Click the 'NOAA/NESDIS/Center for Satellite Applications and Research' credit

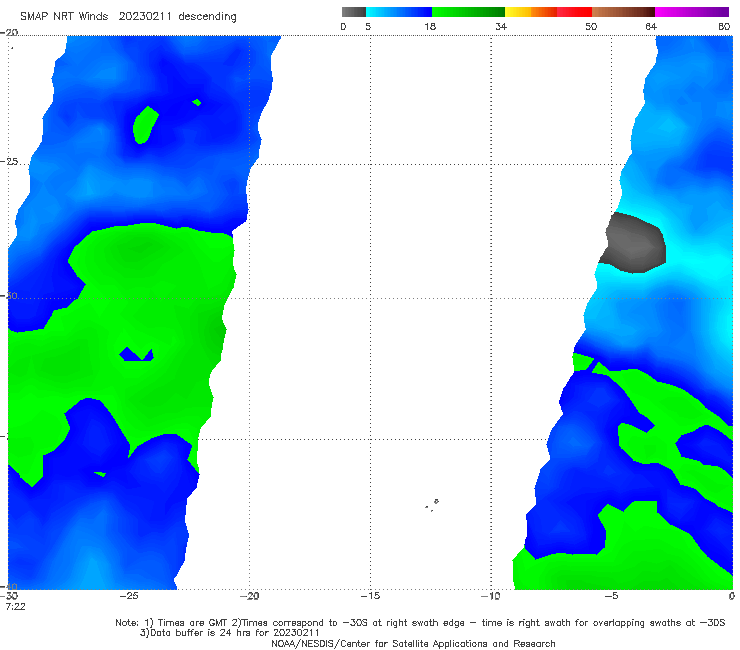(413, 644)
